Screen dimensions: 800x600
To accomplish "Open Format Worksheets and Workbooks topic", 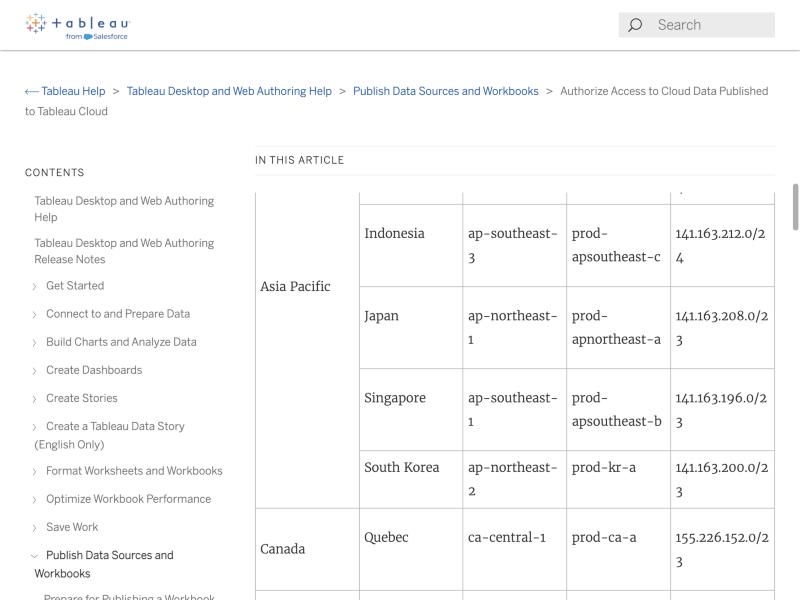I will tap(134, 470).
